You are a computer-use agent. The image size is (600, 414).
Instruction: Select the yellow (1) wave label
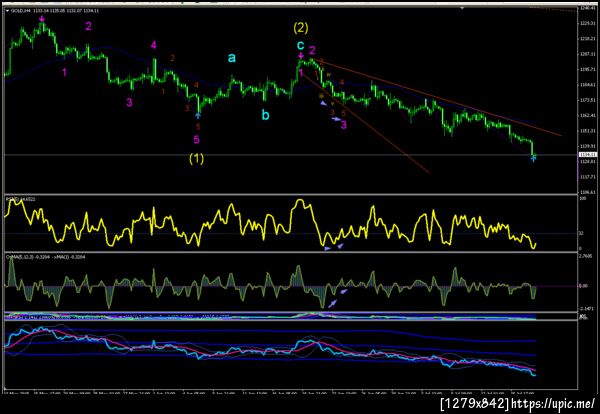pos(196,158)
